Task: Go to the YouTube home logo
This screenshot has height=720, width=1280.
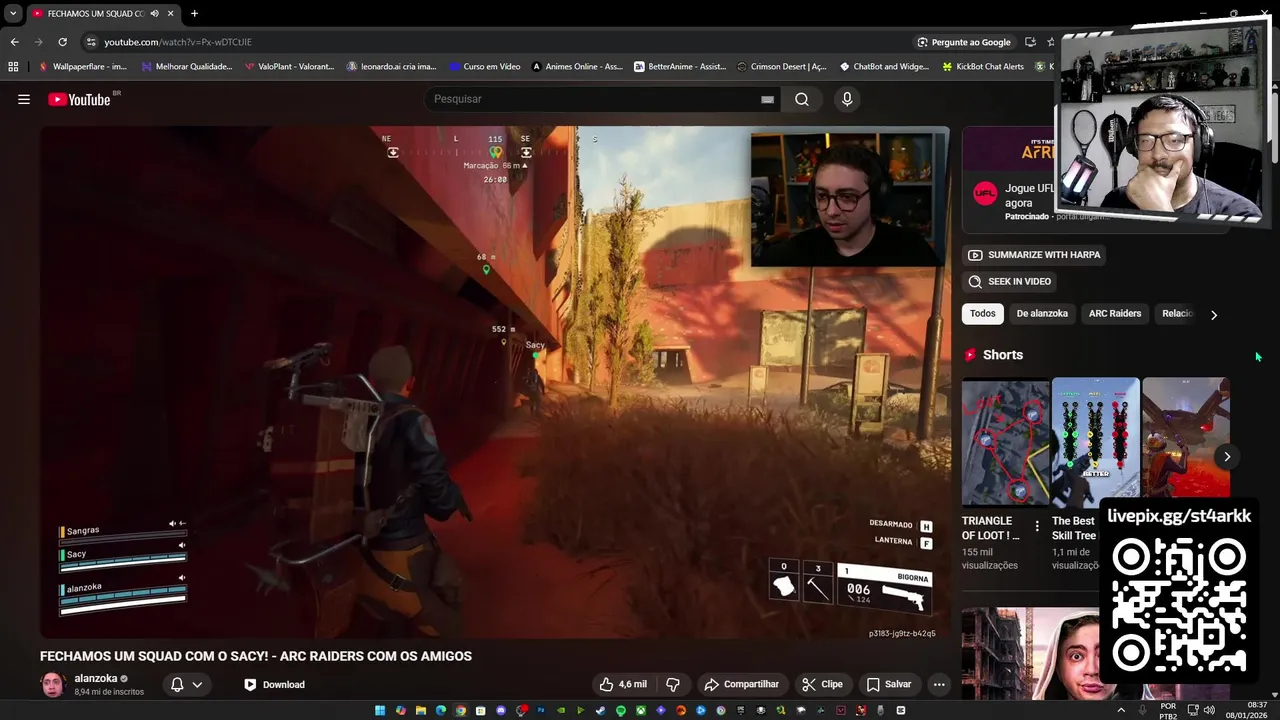Action: click(x=79, y=99)
